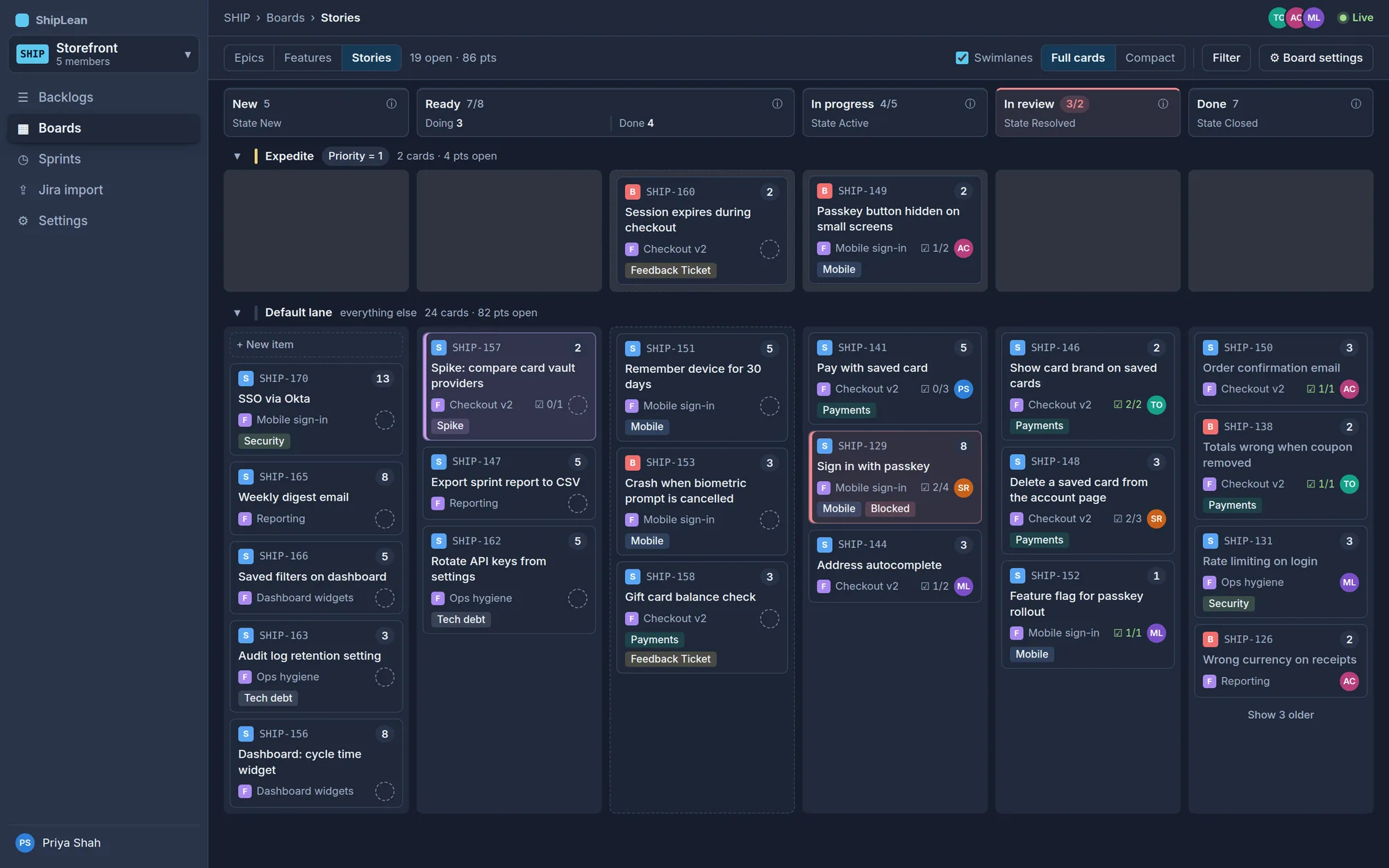The width and height of the screenshot is (1389, 868).
Task: Click the In progress column info icon
Action: tap(970, 103)
